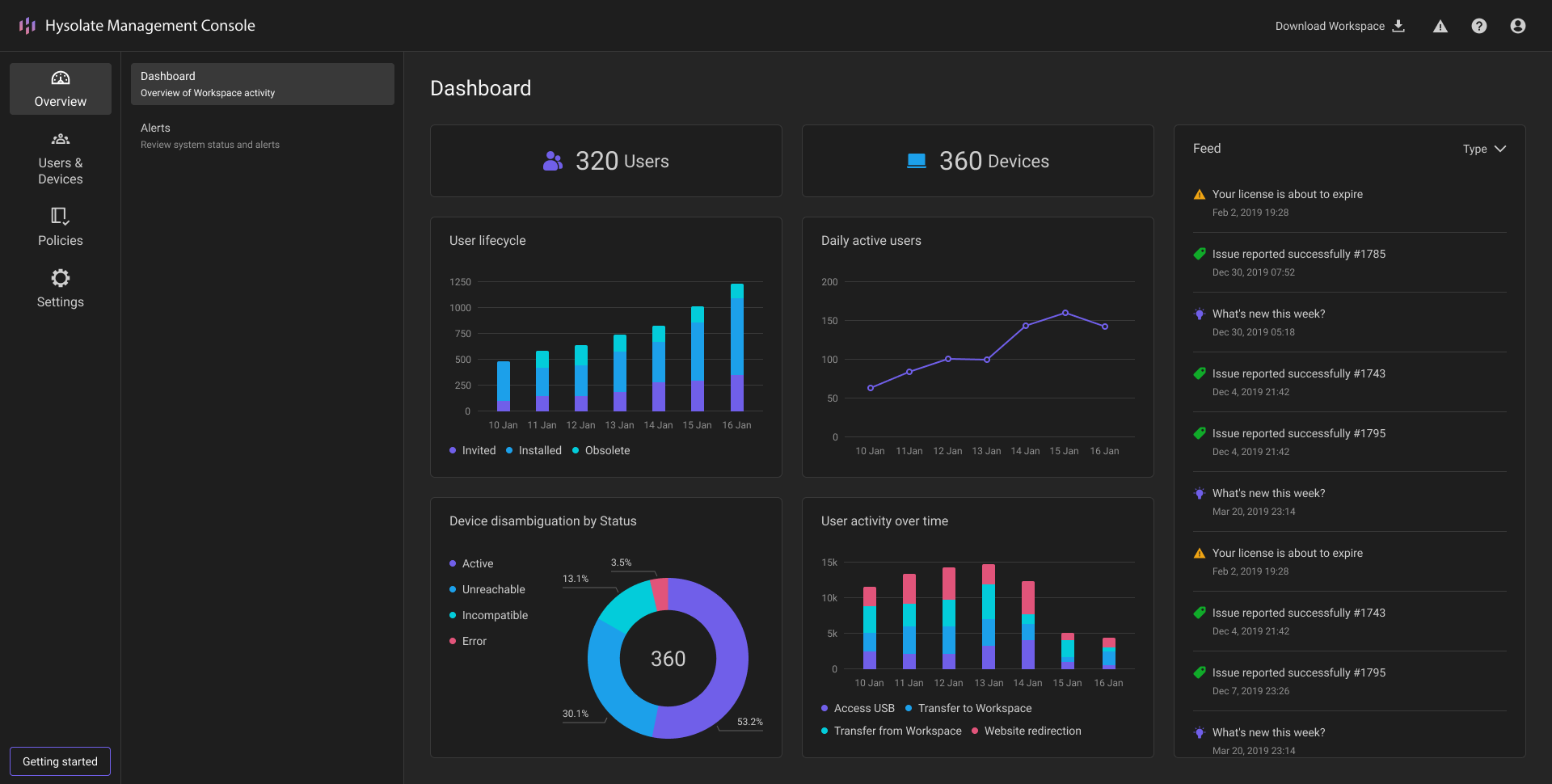Click the 360 Devices summary card
This screenshot has width=1552, height=784.
pos(977,161)
